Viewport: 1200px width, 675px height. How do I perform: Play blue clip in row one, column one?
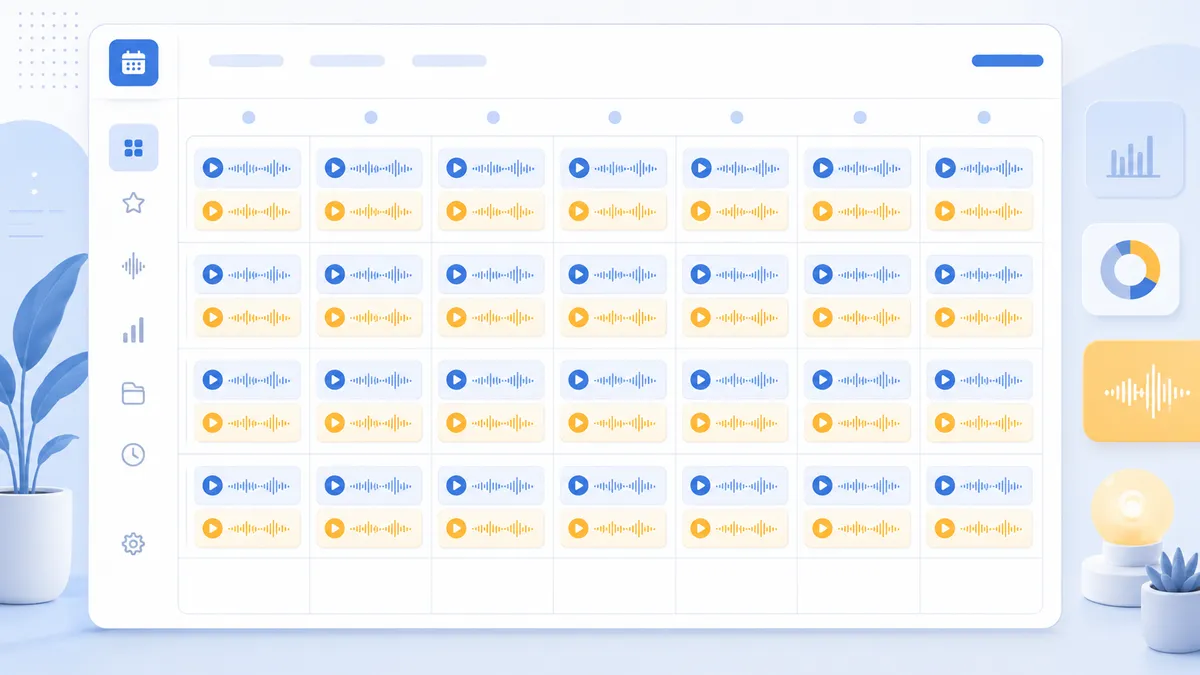(x=212, y=168)
